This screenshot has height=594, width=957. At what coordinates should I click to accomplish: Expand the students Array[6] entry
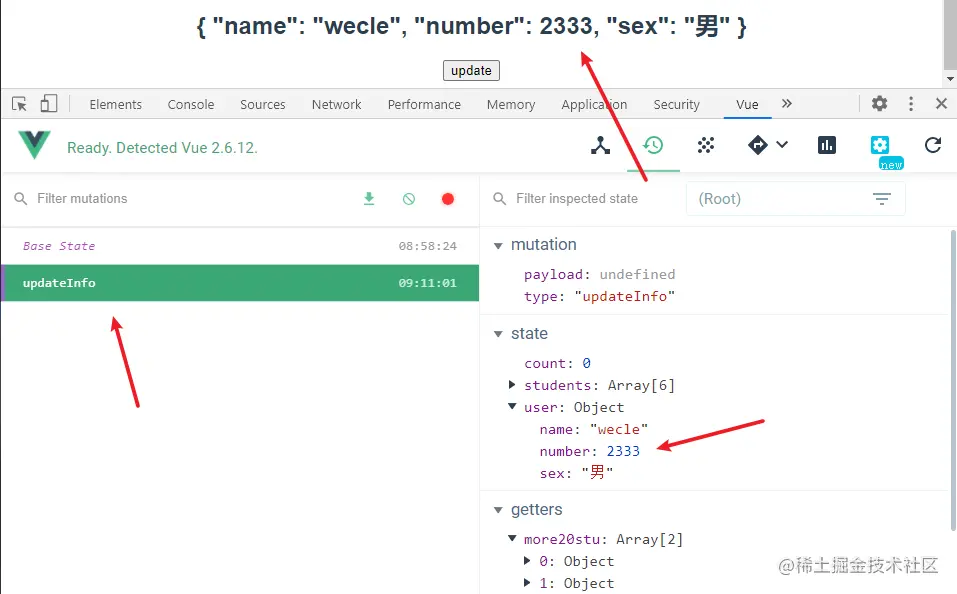(513, 385)
